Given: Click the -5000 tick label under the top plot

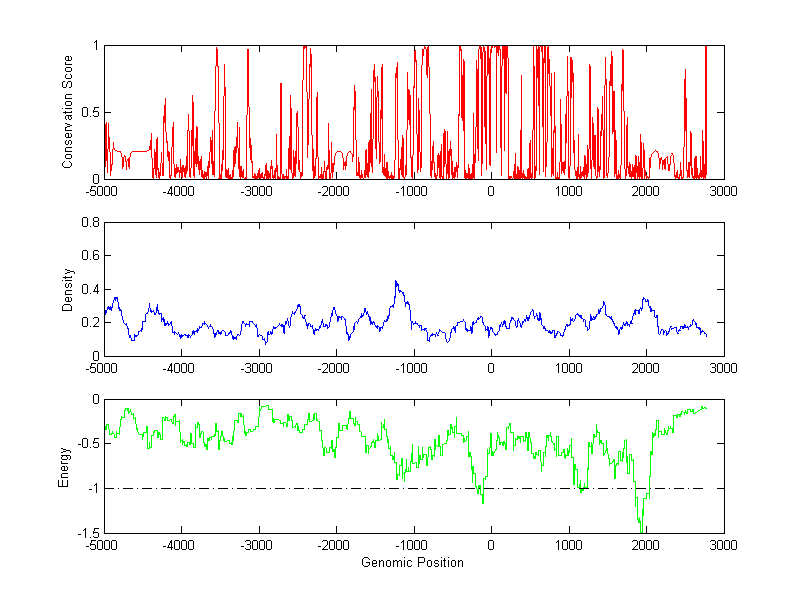Looking at the screenshot, I should point(102,191).
